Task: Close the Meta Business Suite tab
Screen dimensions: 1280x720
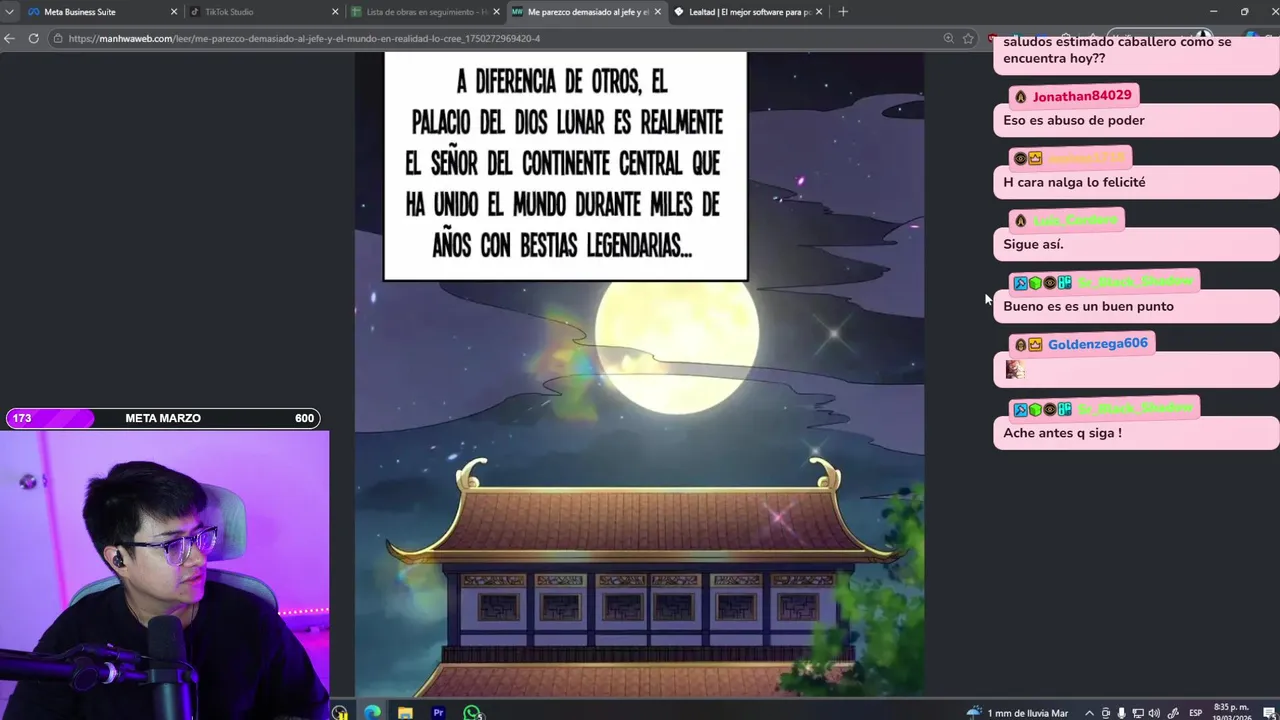Action: [x=173, y=12]
